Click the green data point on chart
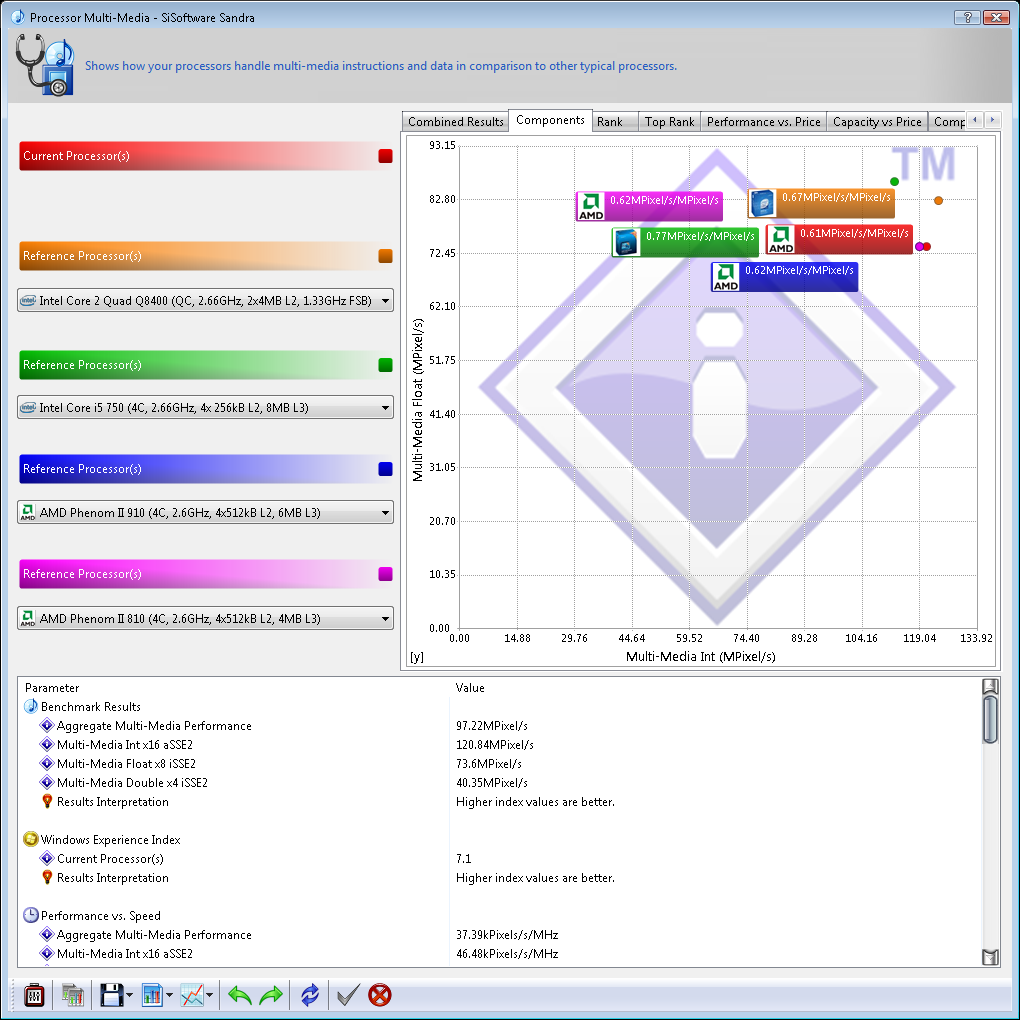 [x=894, y=181]
